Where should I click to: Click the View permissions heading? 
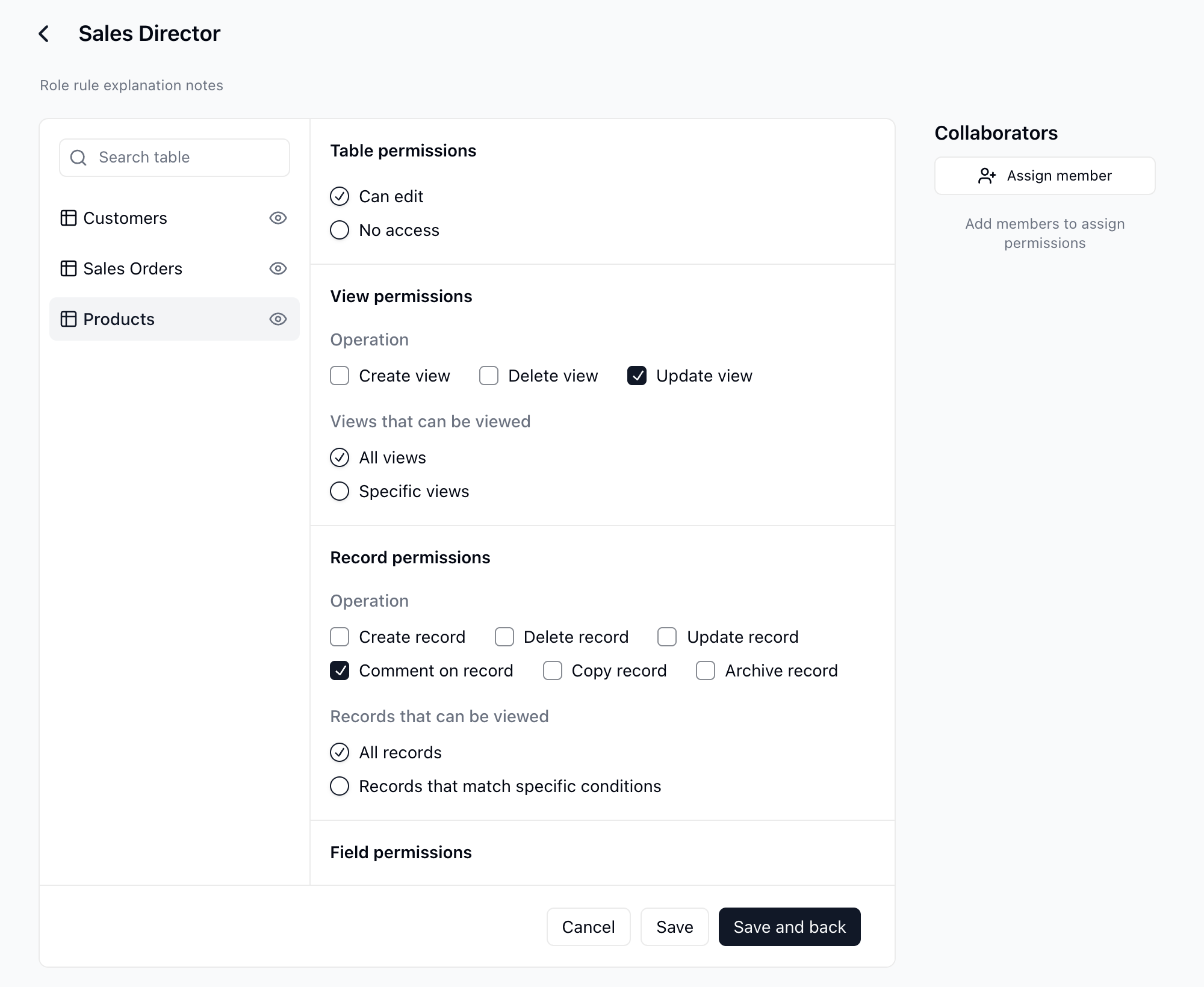[401, 296]
